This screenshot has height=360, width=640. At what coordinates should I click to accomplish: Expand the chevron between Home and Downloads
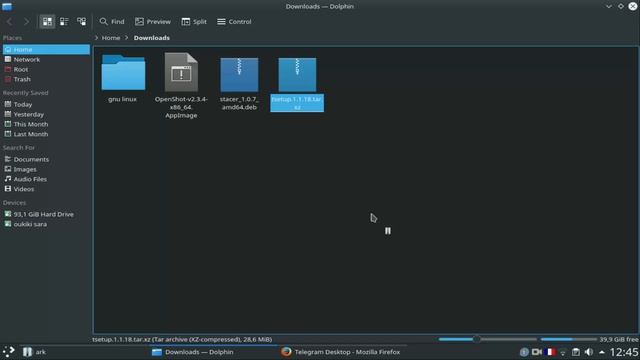click(127, 38)
